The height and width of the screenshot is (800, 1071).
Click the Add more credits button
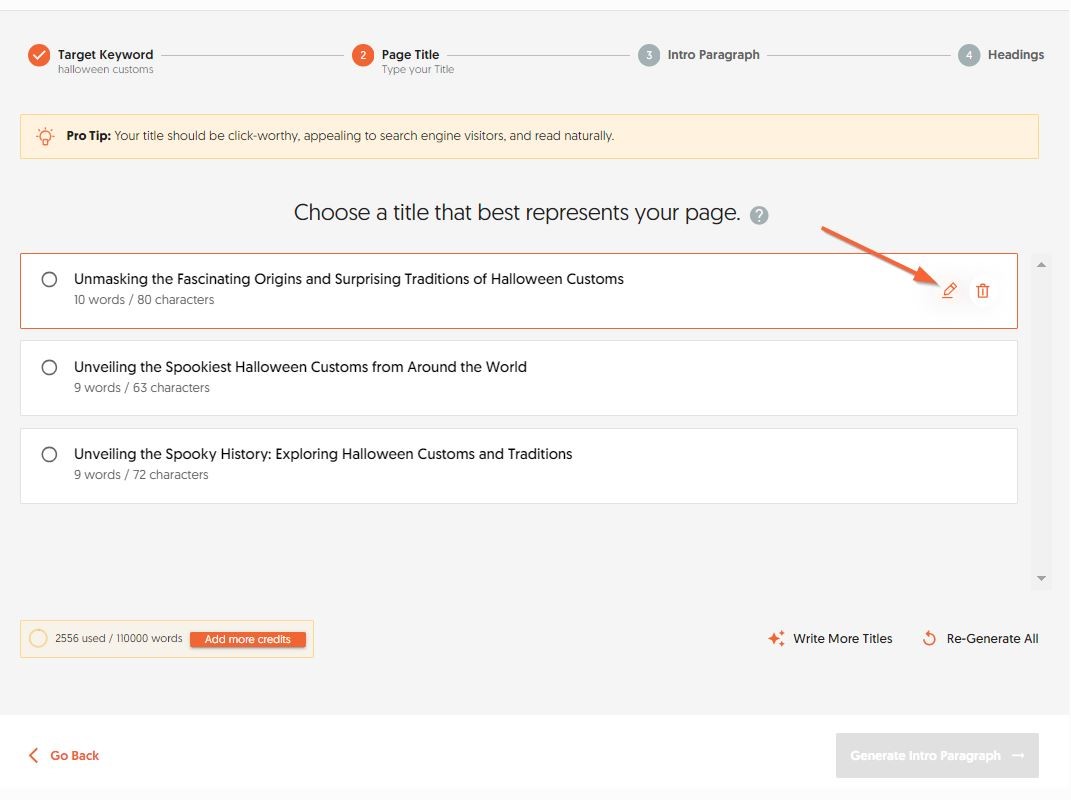(247, 639)
